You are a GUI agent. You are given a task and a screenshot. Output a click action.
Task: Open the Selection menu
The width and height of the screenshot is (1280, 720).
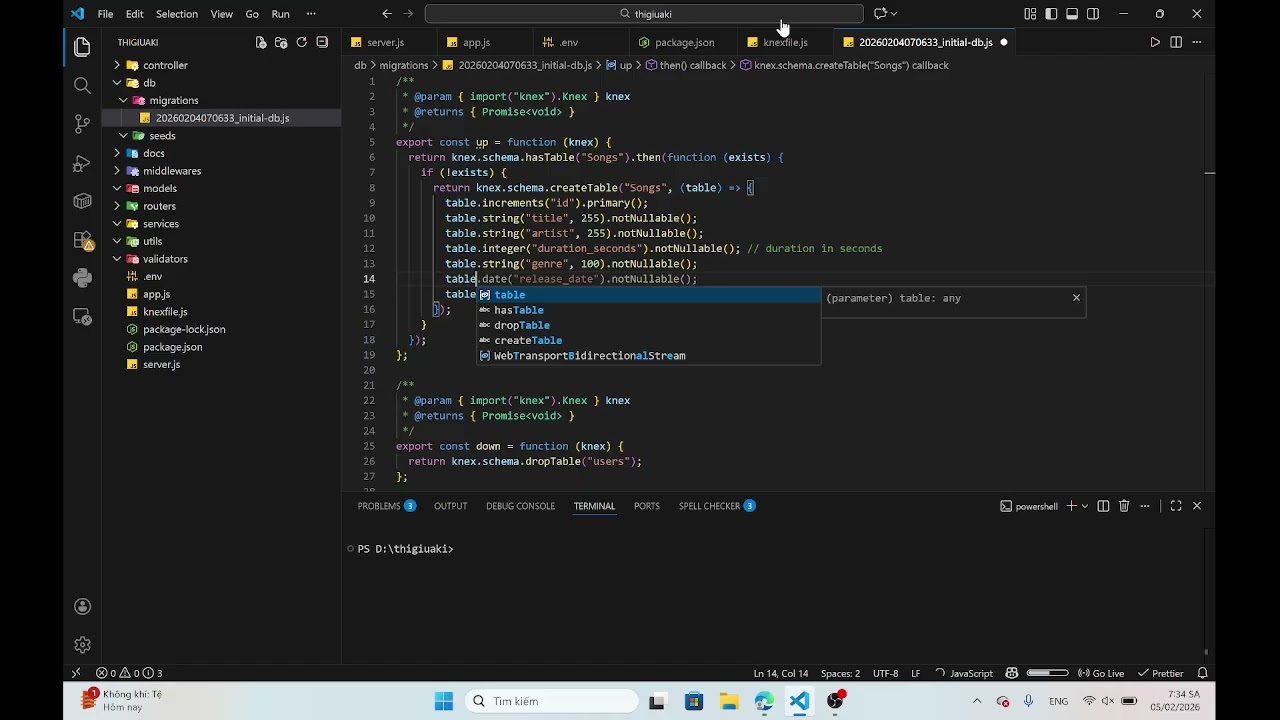177,14
